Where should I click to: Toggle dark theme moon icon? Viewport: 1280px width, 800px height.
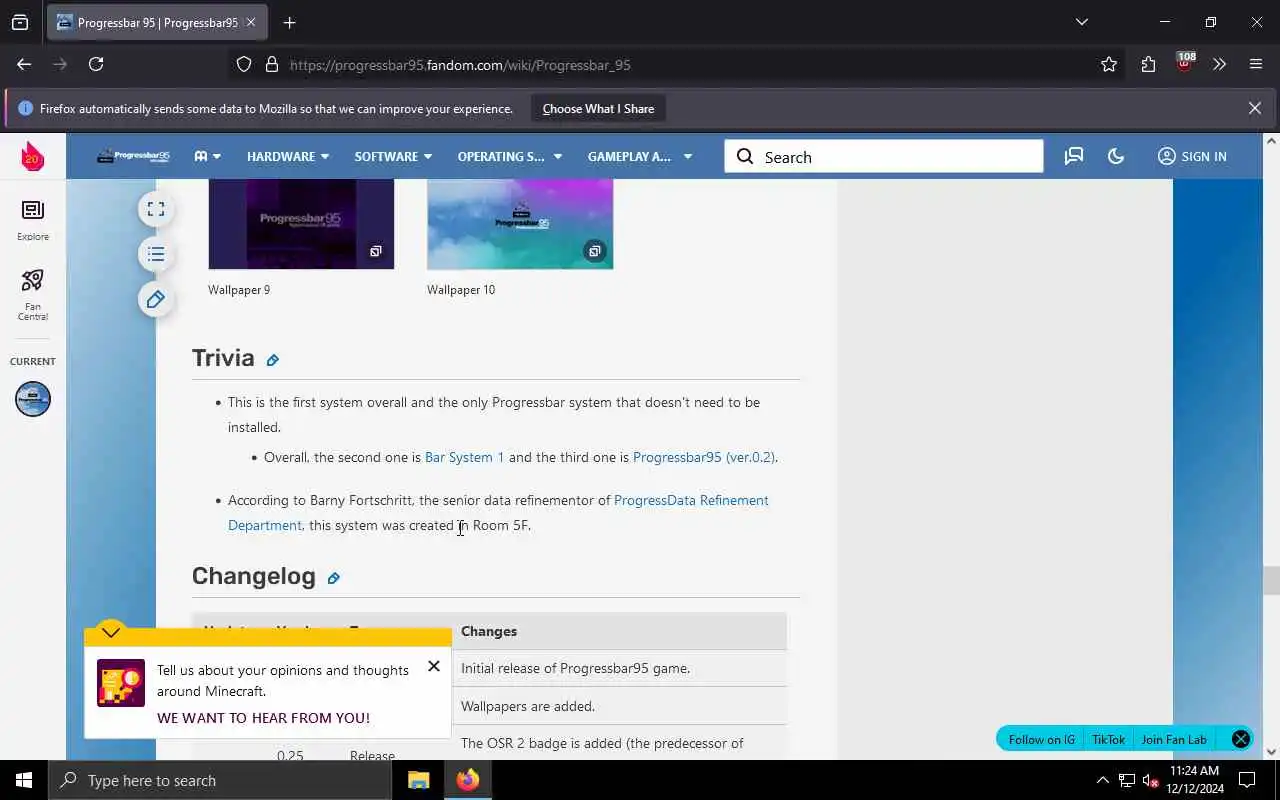(1116, 156)
